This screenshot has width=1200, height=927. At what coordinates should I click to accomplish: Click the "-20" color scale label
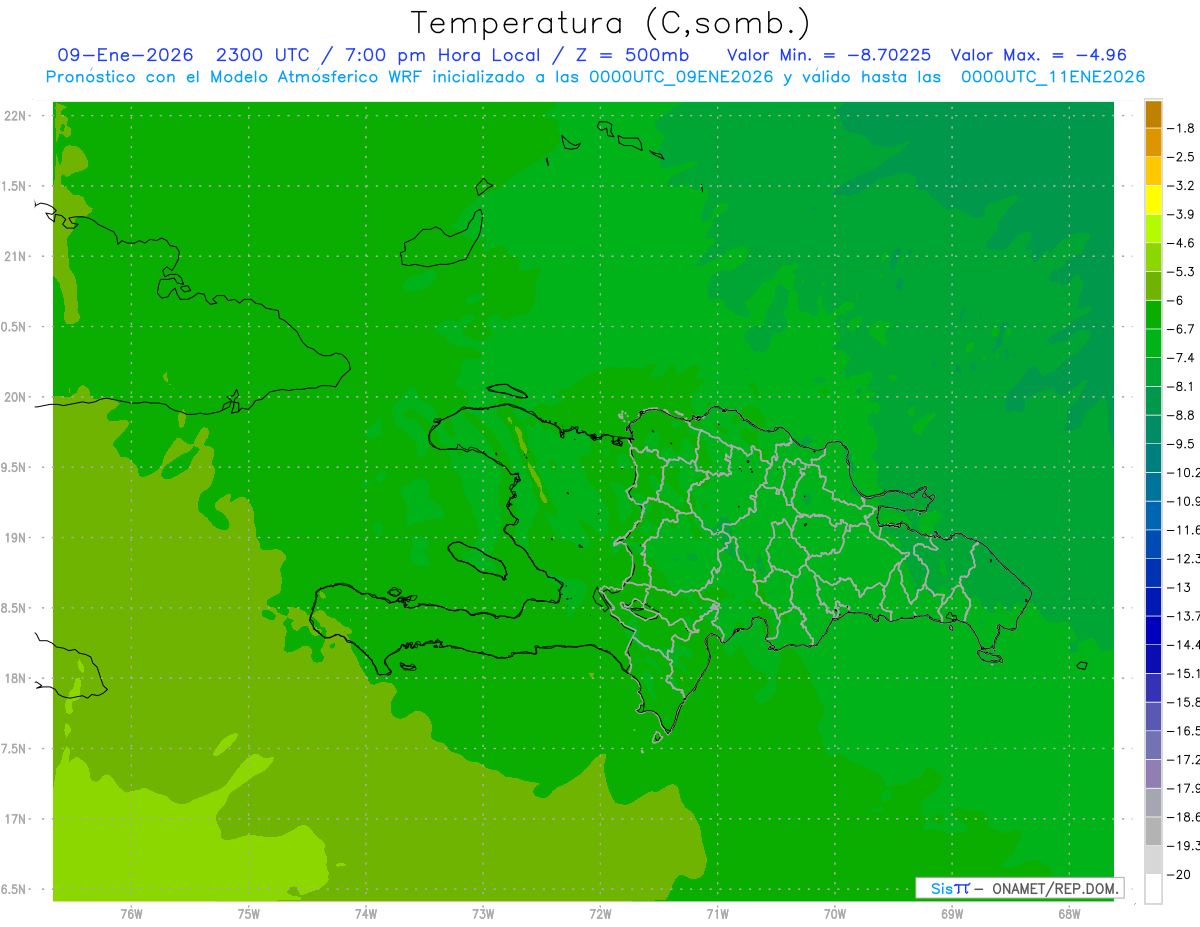(x=1178, y=874)
